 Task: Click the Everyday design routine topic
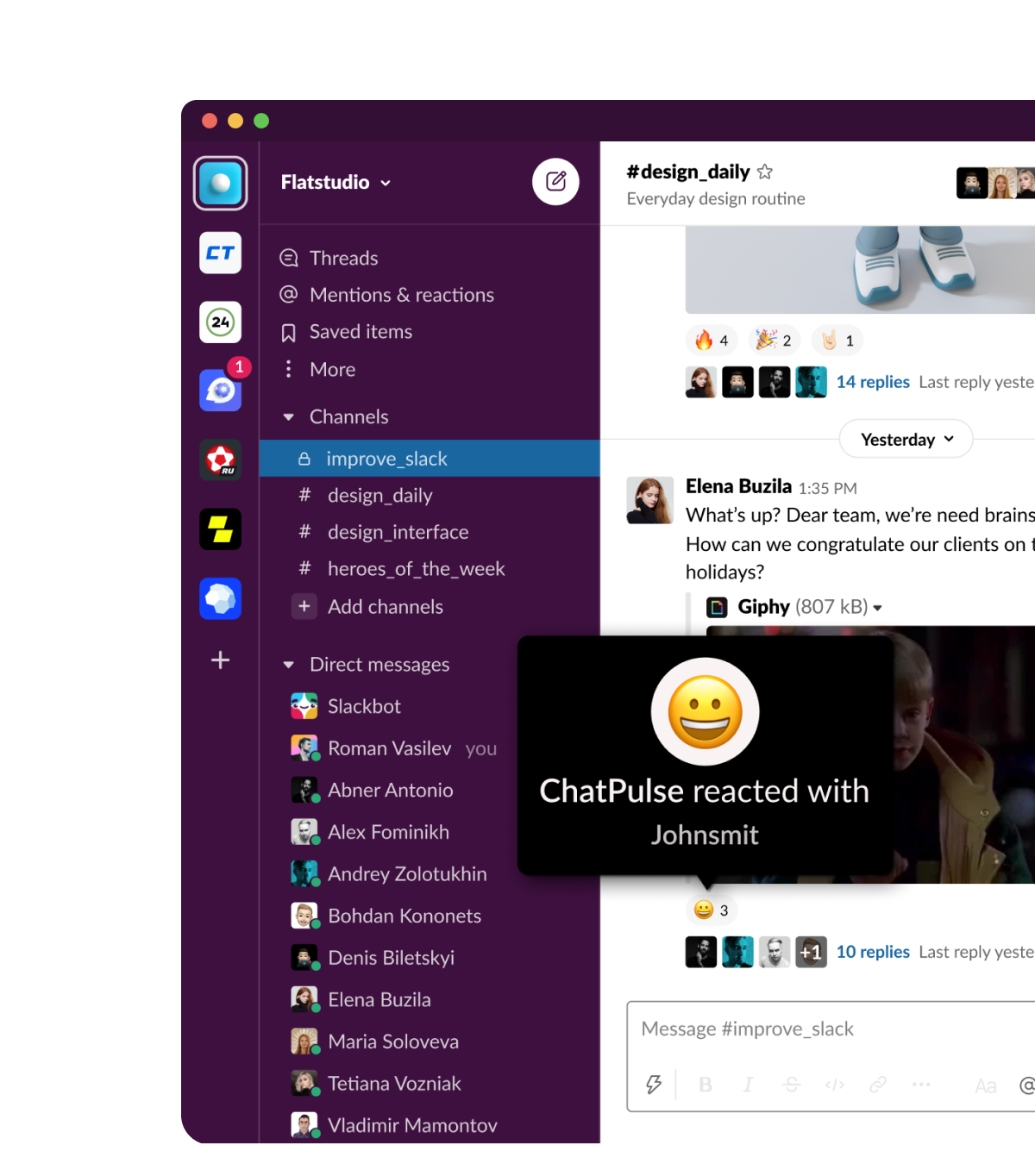tap(716, 199)
